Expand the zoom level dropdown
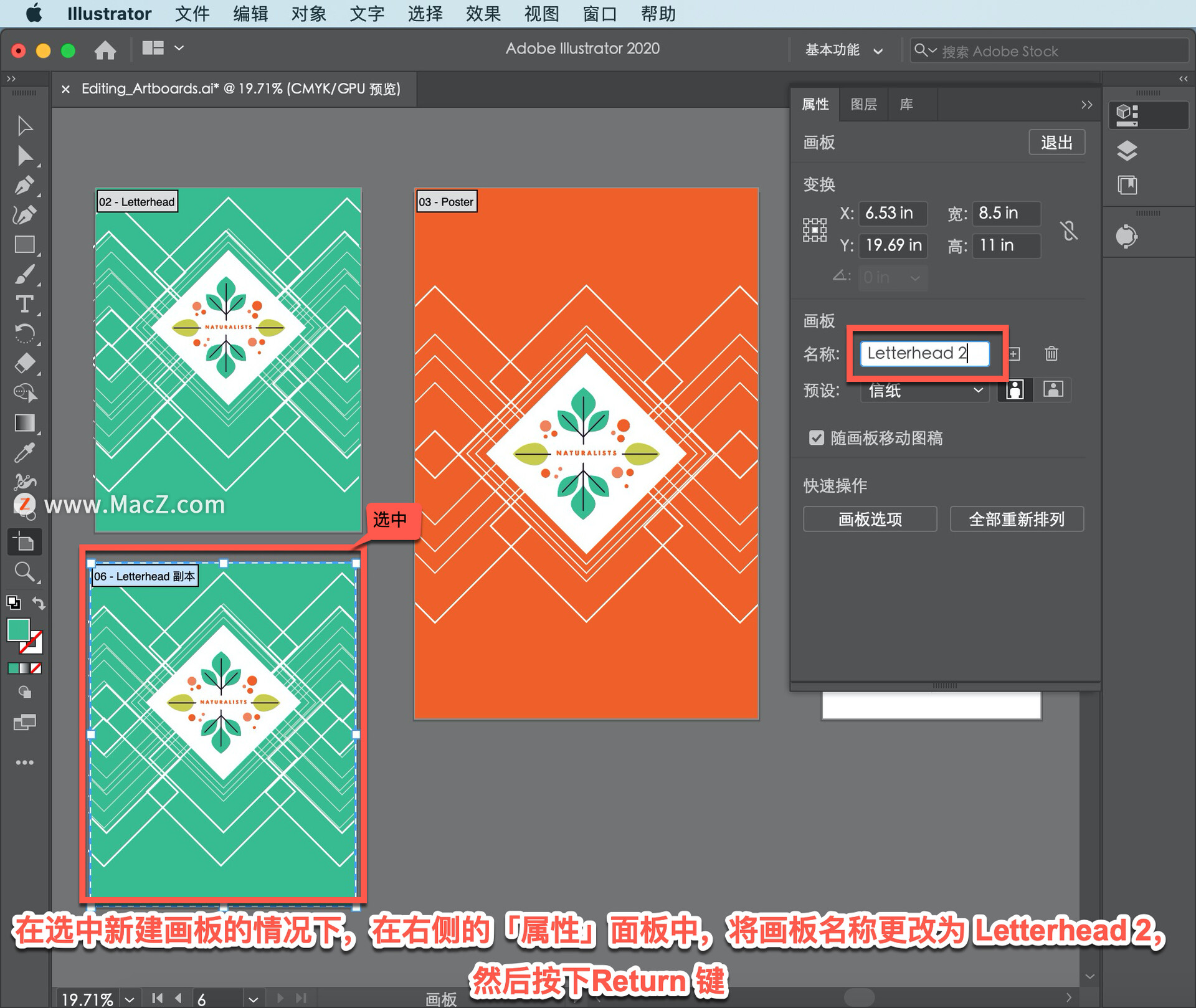 click(x=130, y=999)
